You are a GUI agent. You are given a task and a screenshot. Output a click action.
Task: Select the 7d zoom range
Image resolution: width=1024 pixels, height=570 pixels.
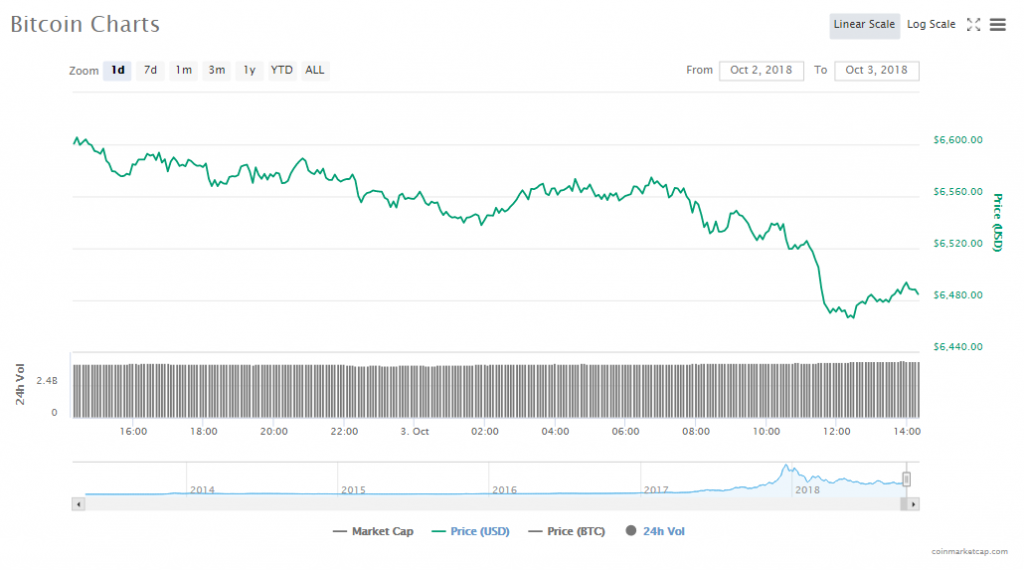(150, 70)
